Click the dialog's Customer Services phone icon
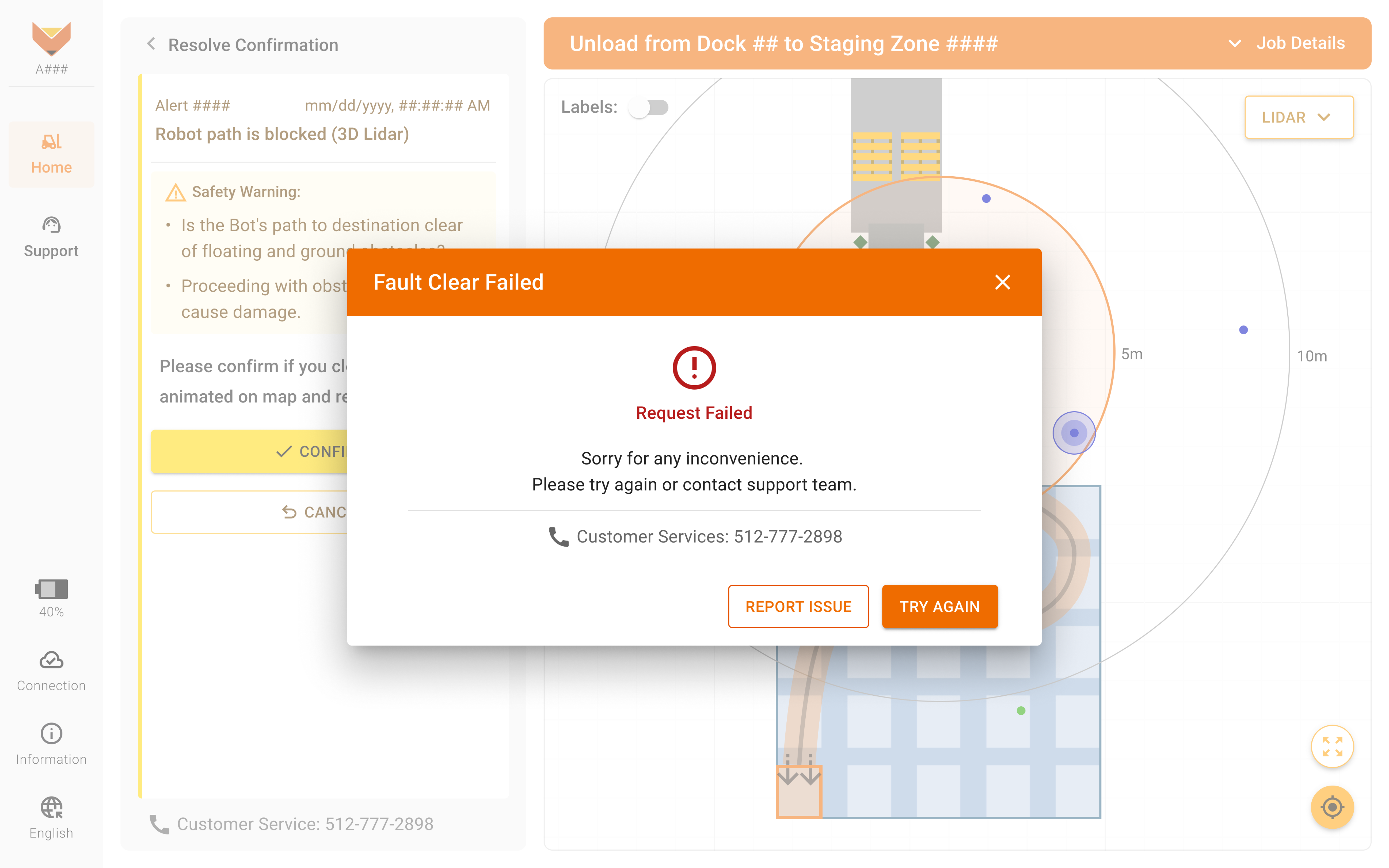Screen dimensions: 1389x868 (558, 537)
